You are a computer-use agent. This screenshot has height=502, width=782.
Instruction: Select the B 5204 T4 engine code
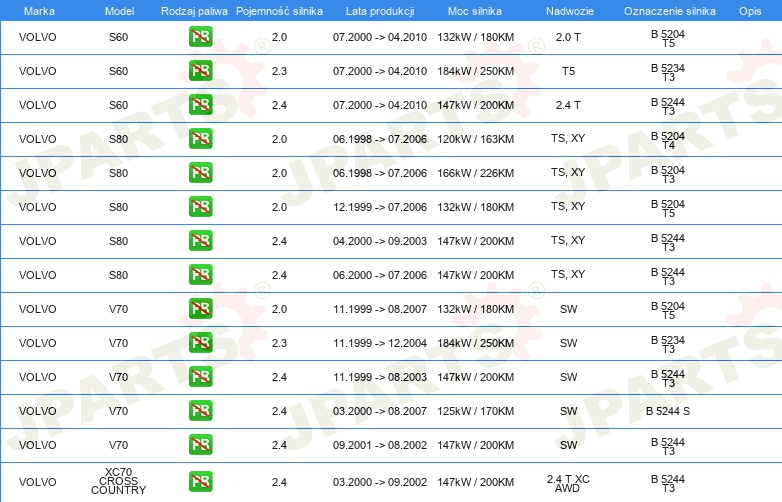(668, 140)
